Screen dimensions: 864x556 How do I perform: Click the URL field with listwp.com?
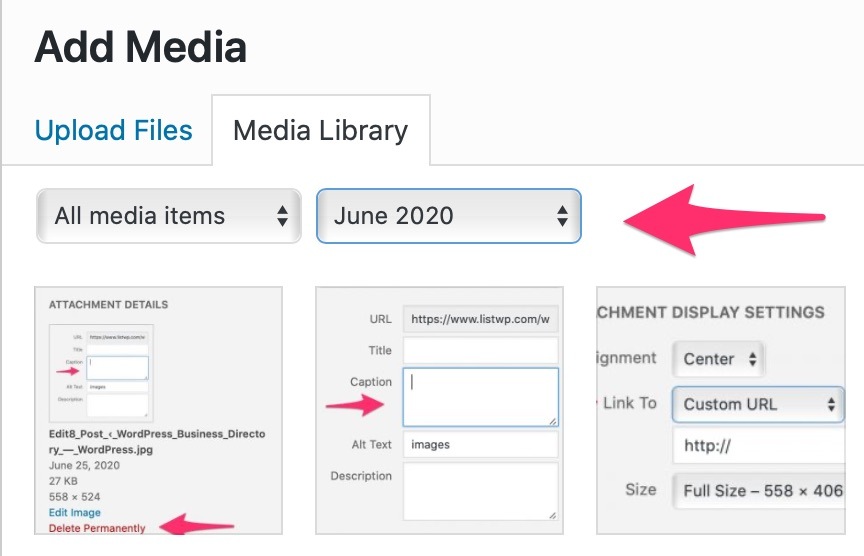[480, 319]
